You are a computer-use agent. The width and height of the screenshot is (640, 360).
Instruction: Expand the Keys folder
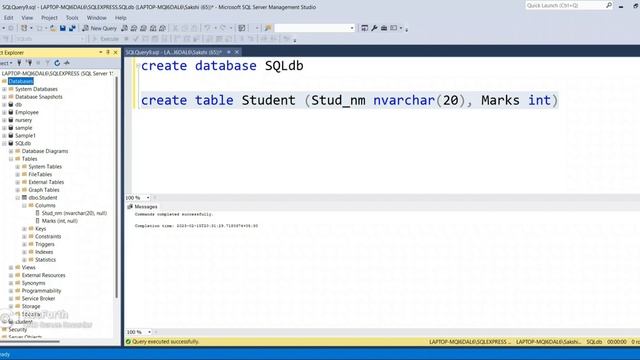[x=24, y=229]
